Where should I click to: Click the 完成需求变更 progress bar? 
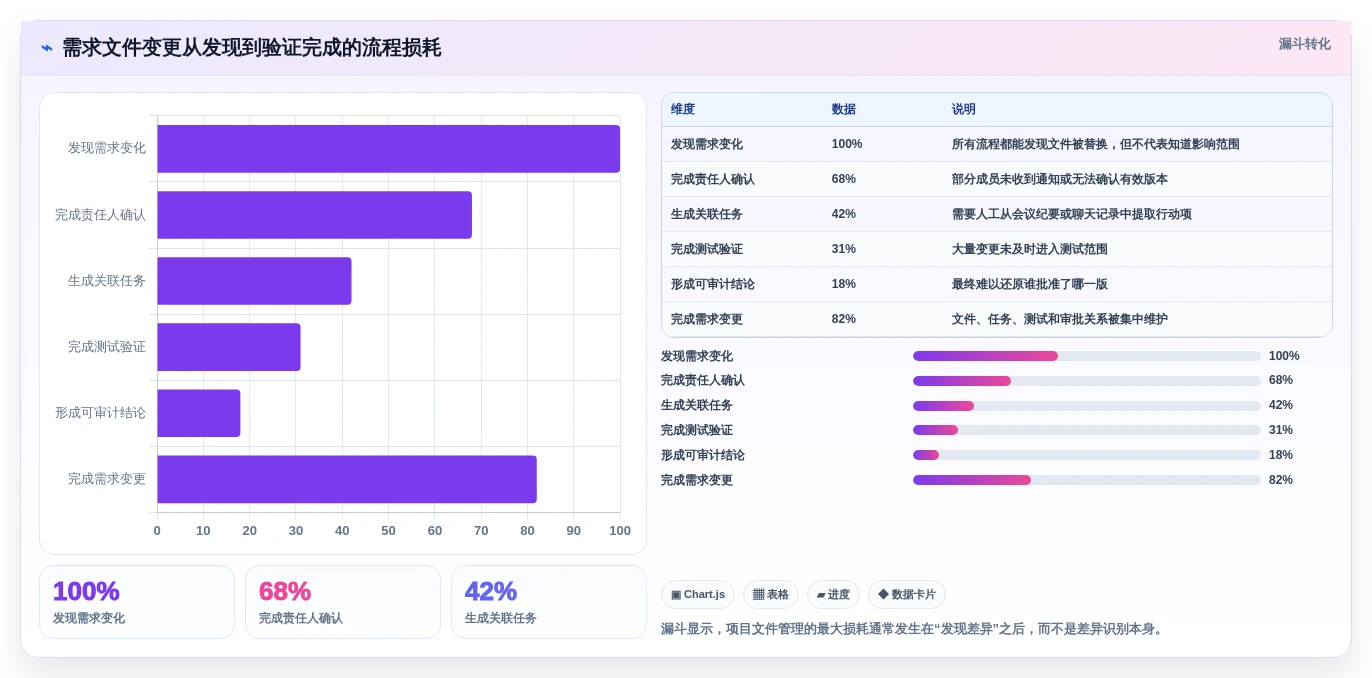pyautogui.click(x=1087, y=480)
